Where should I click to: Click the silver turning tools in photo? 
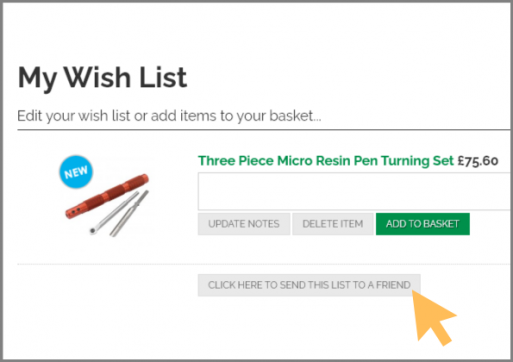[120, 215]
